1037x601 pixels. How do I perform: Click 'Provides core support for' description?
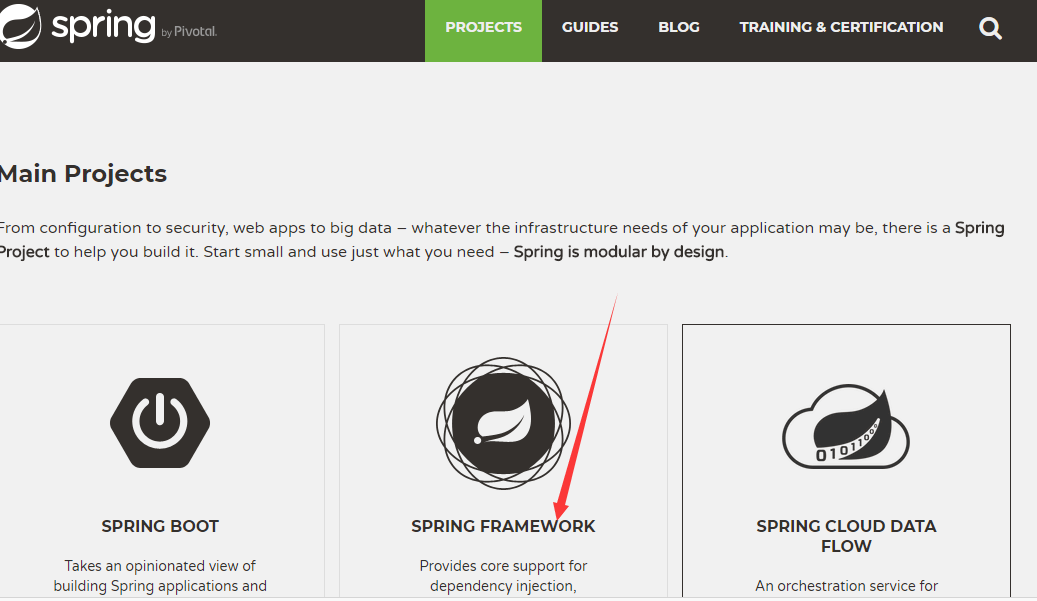coord(503,566)
